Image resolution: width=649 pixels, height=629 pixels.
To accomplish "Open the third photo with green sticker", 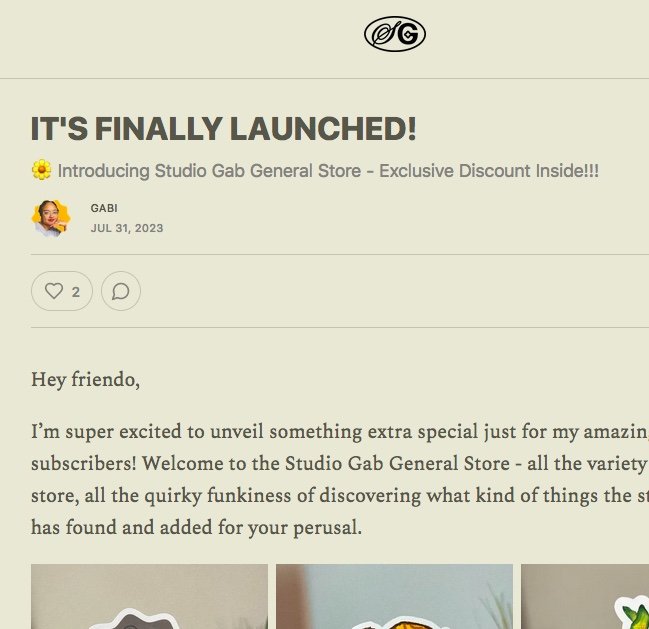I will (x=585, y=596).
